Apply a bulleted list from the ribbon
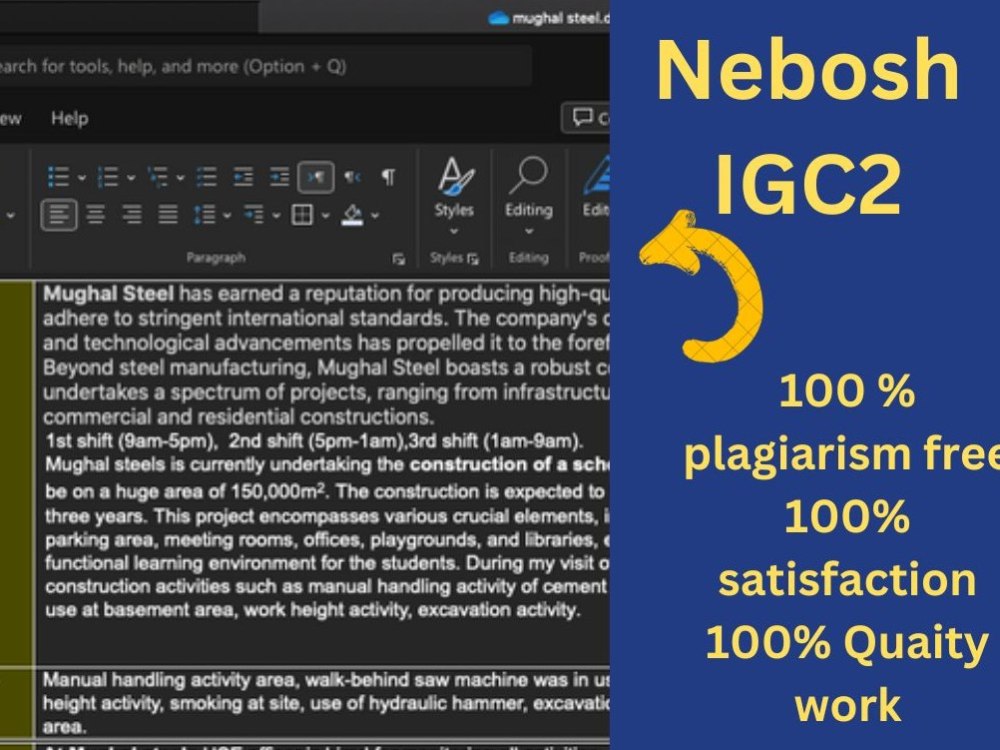This screenshot has width=1000, height=750. pyautogui.click(x=59, y=177)
